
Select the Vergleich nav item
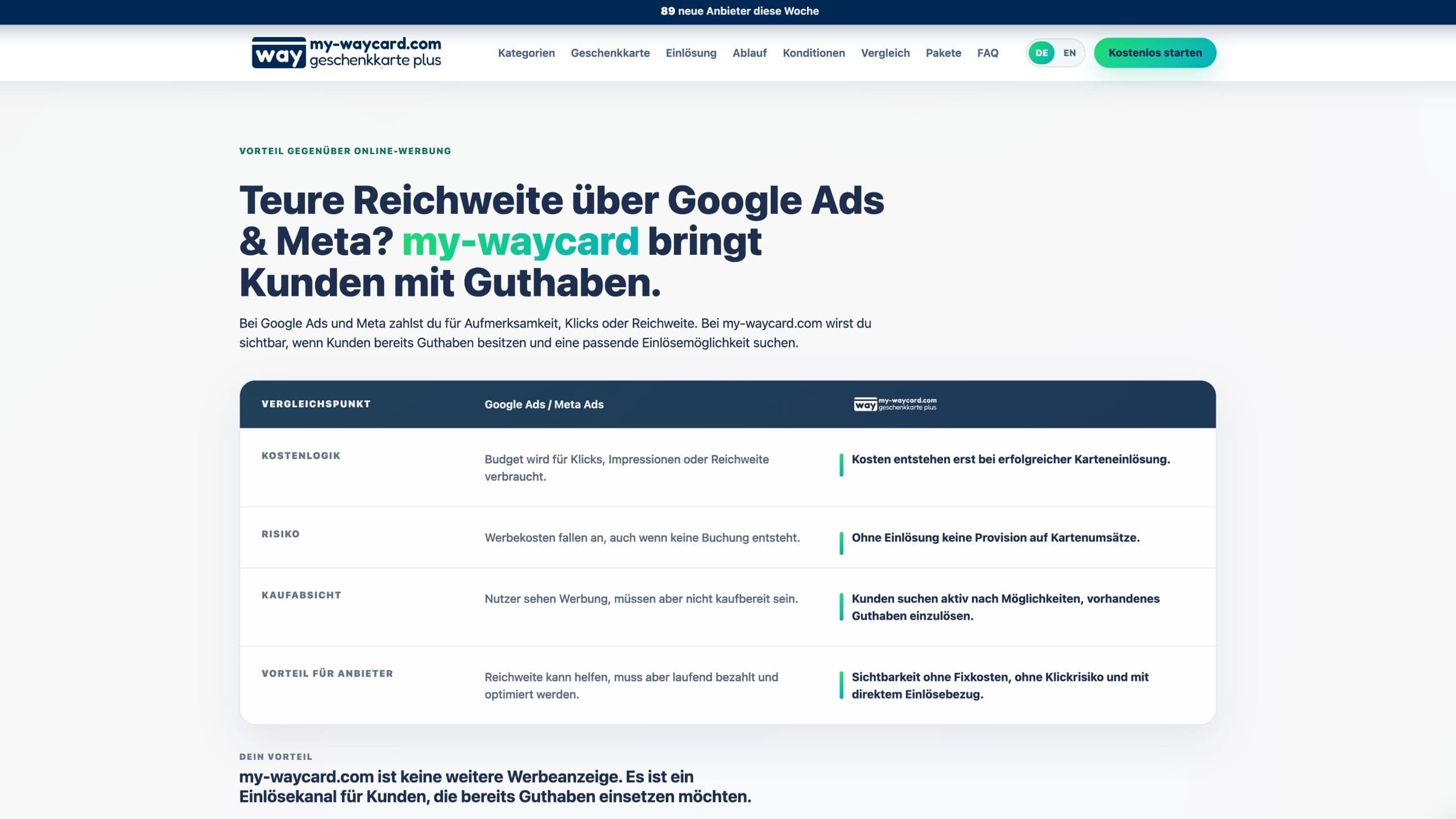tap(885, 53)
